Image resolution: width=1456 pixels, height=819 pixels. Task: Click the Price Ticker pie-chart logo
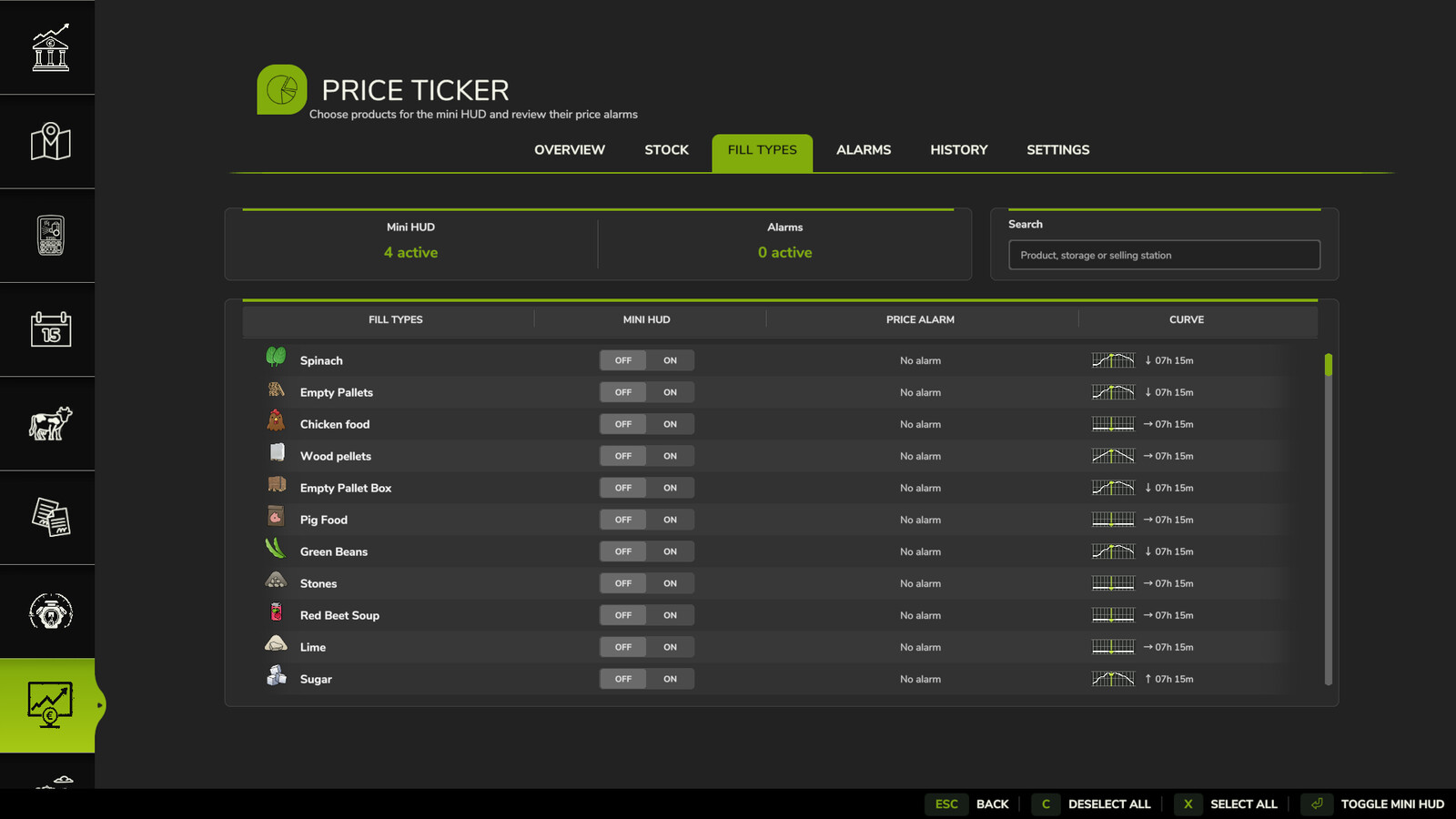[x=282, y=89]
